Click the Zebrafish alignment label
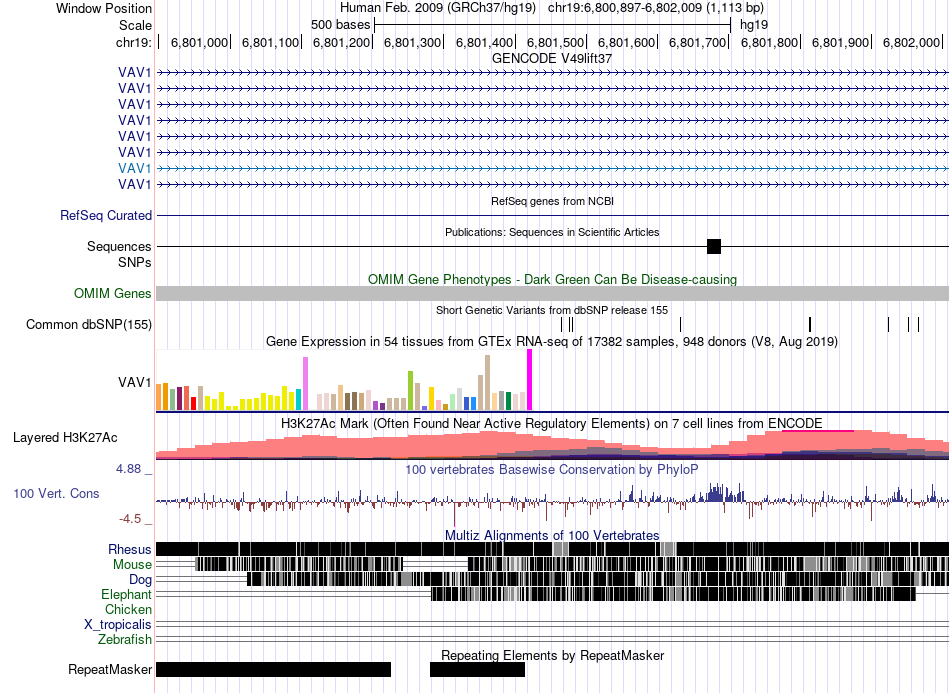The height and width of the screenshot is (693, 950). coord(125,639)
